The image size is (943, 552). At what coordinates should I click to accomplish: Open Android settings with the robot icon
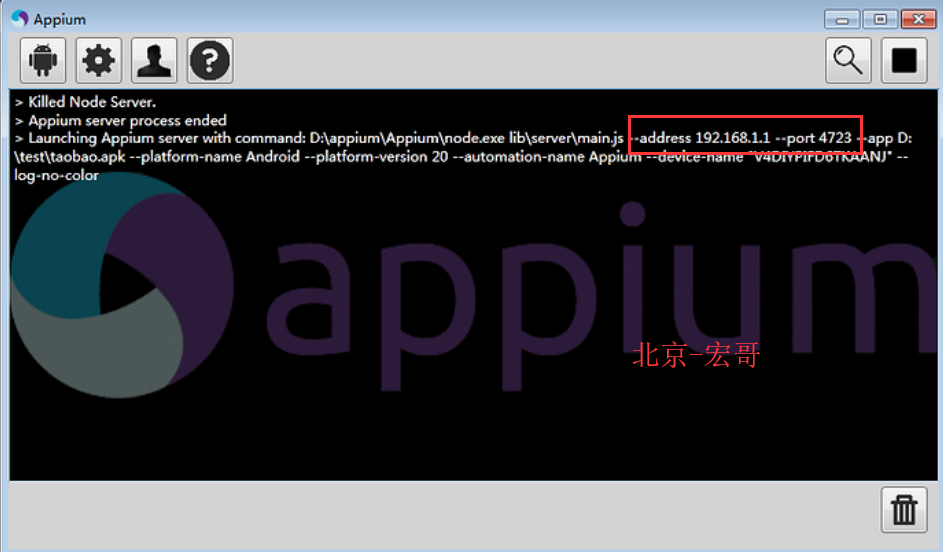click(x=43, y=60)
